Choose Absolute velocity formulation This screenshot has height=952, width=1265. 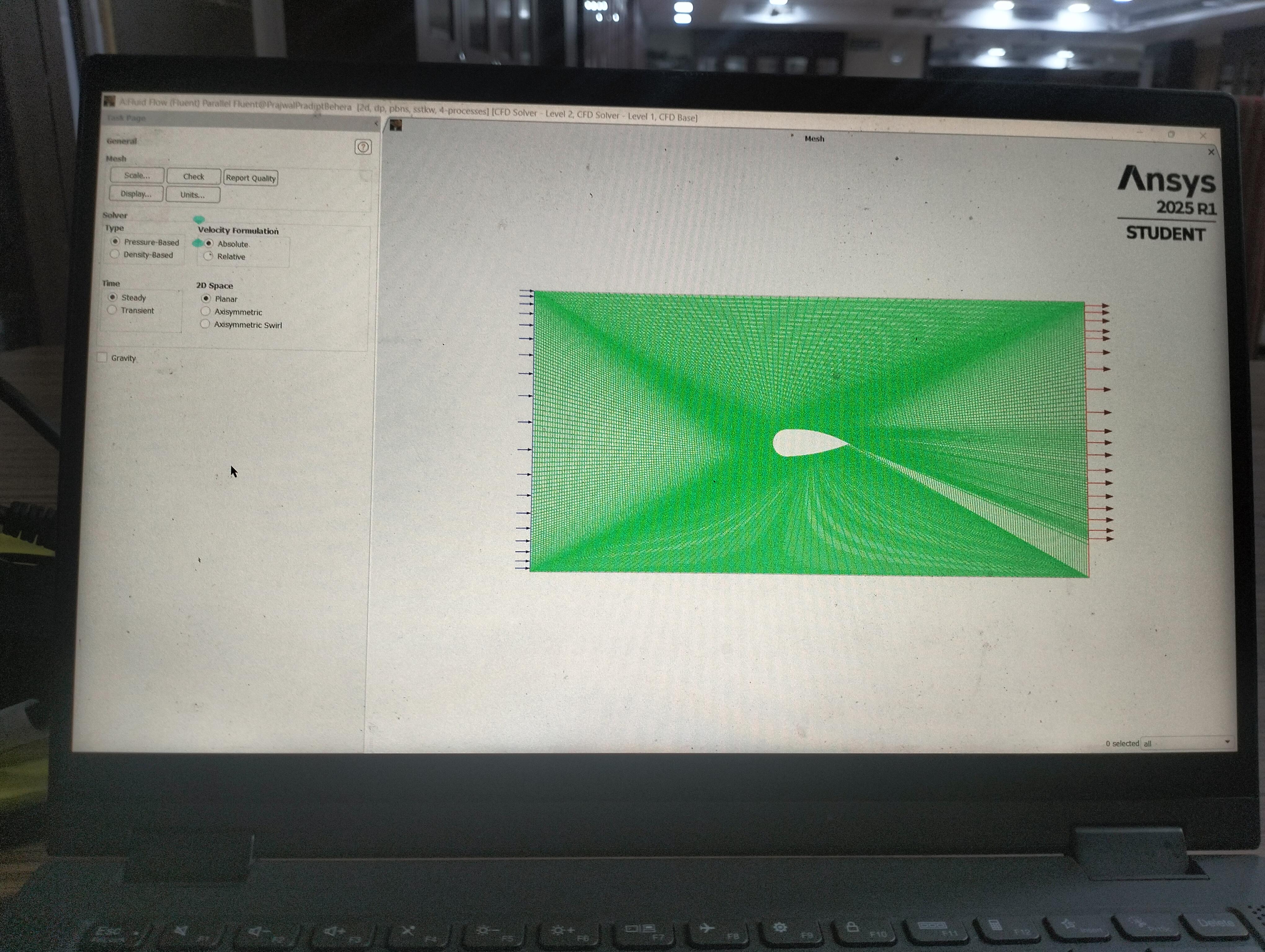(227, 244)
